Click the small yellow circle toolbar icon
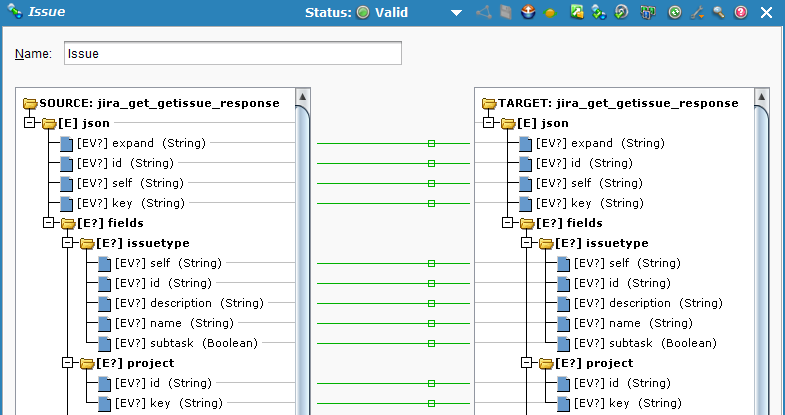This screenshot has width=785, height=415. 550,13
